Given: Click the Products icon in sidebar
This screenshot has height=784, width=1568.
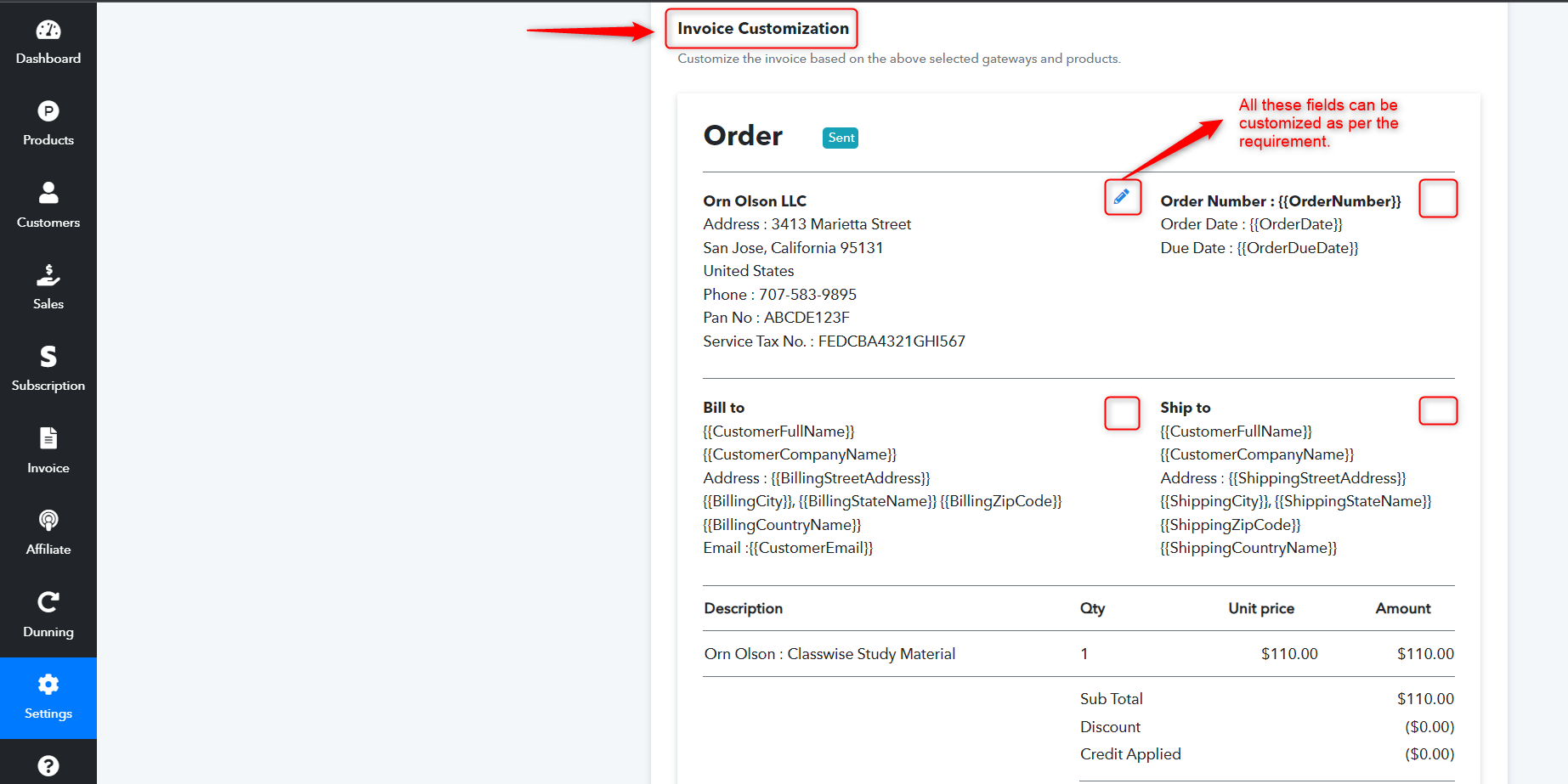Looking at the screenshot, I should coord(48,111).
